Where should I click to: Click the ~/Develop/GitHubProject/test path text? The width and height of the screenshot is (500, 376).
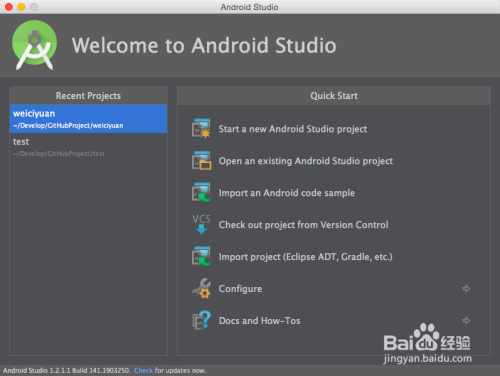pyautogui.click(x=59, y=154)
